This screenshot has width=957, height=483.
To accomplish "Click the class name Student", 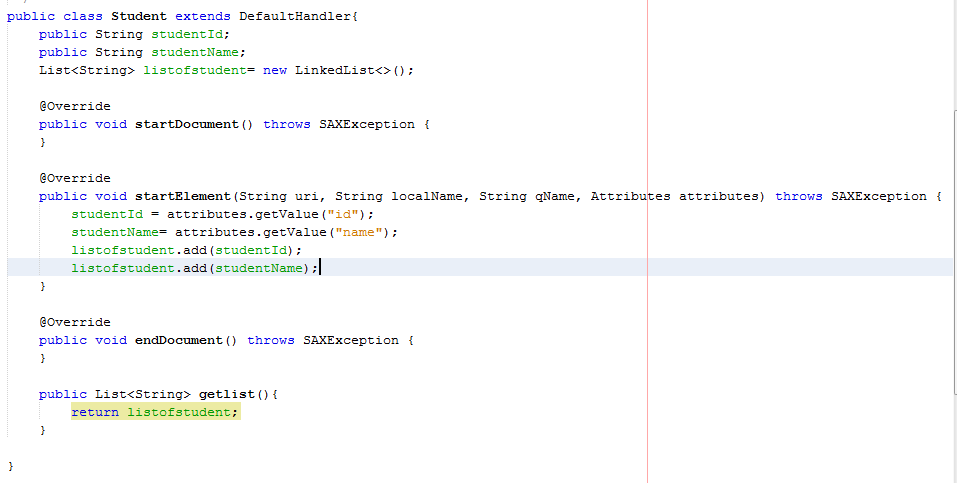I will click(139, 16).
